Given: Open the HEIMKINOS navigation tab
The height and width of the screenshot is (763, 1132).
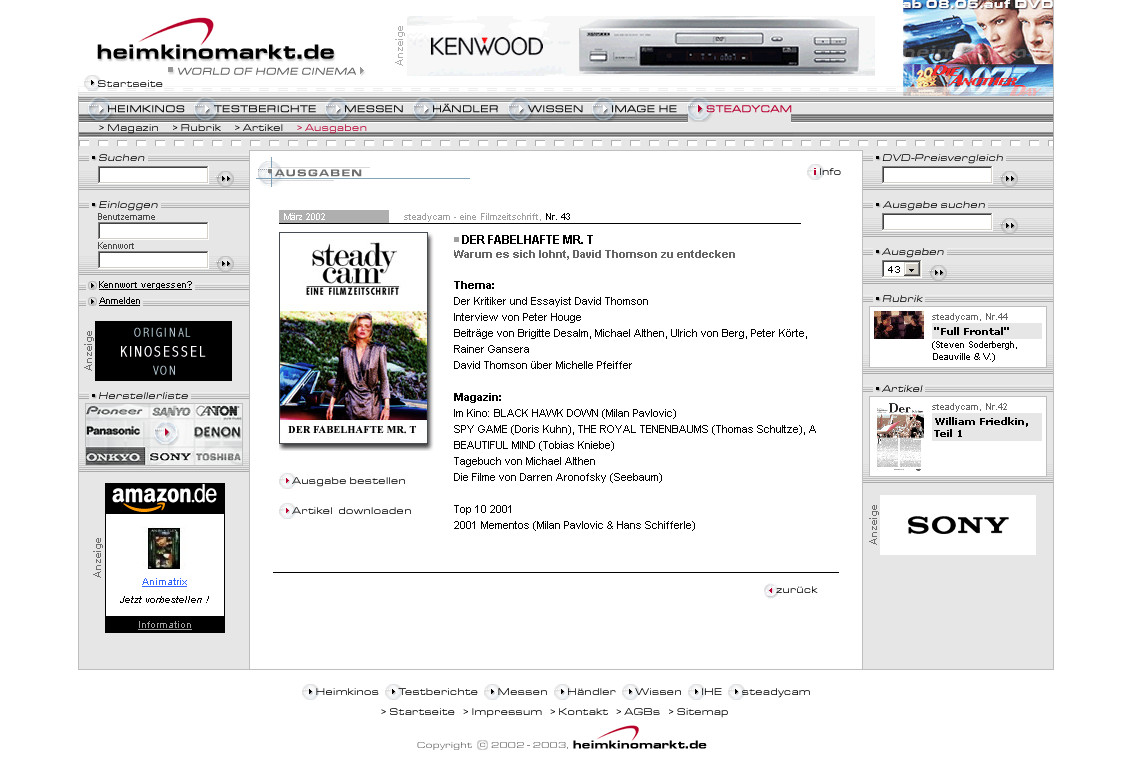Looking at the screenshot, I should (x=137, y=109).
